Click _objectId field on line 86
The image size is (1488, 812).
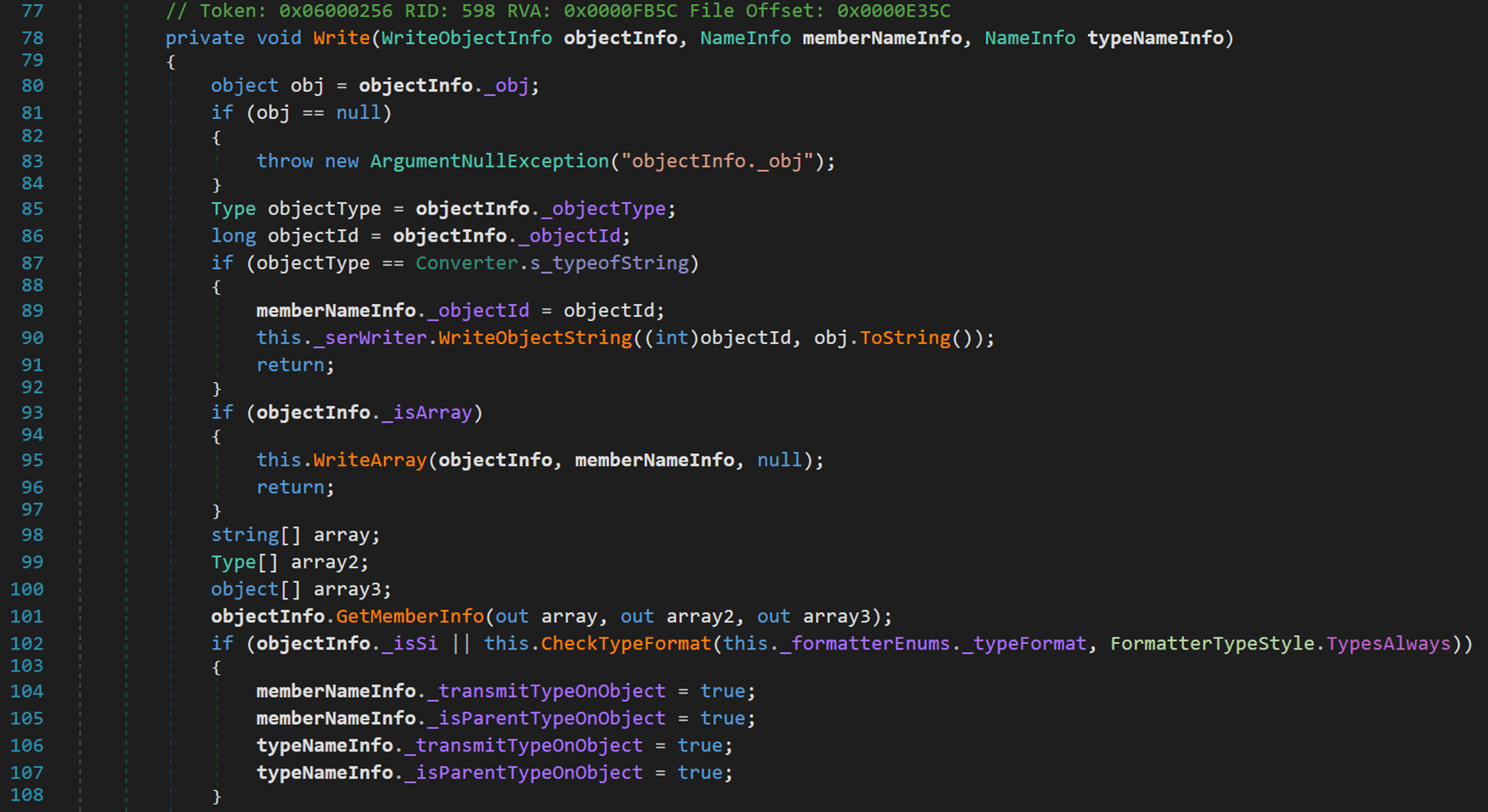[569, 236]
